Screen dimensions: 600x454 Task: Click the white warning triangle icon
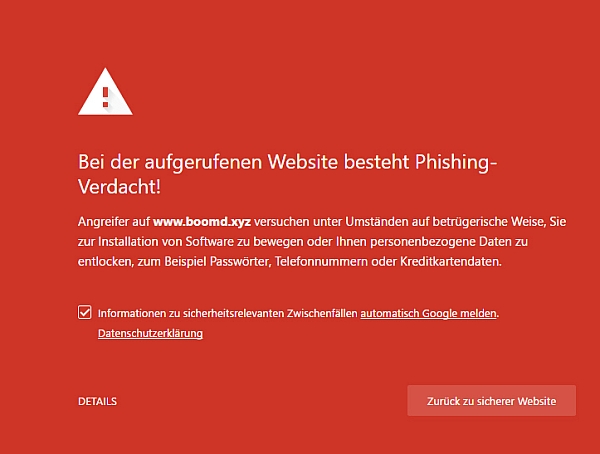(x=105, y=92)
